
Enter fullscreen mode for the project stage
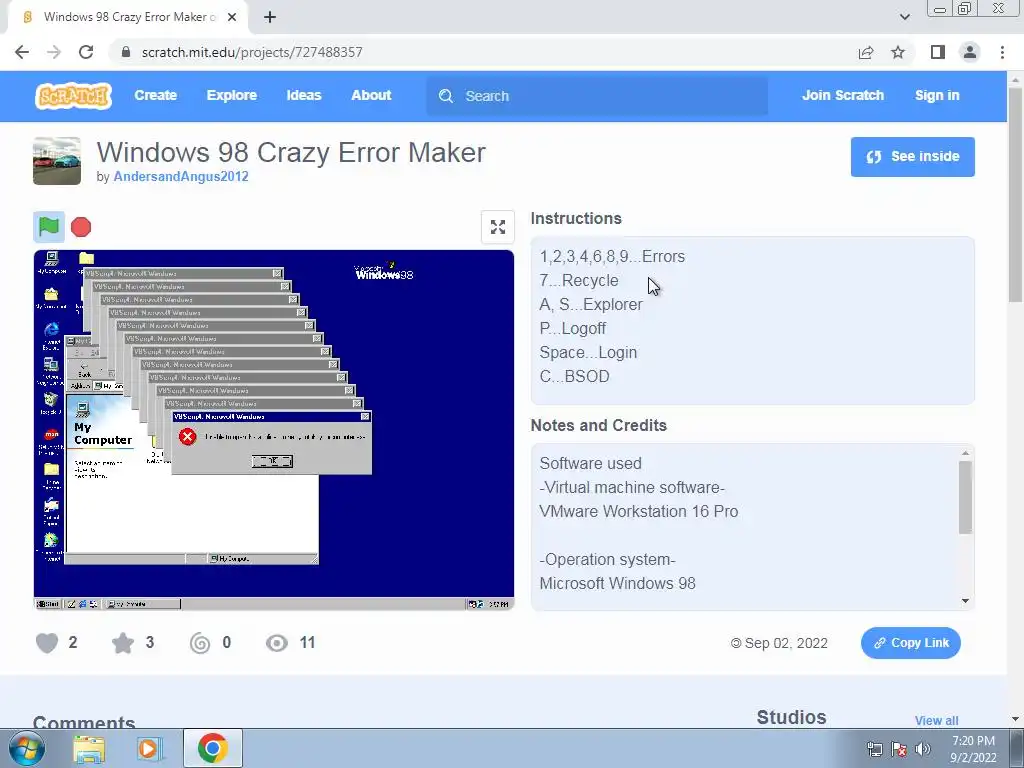point(498,227)
